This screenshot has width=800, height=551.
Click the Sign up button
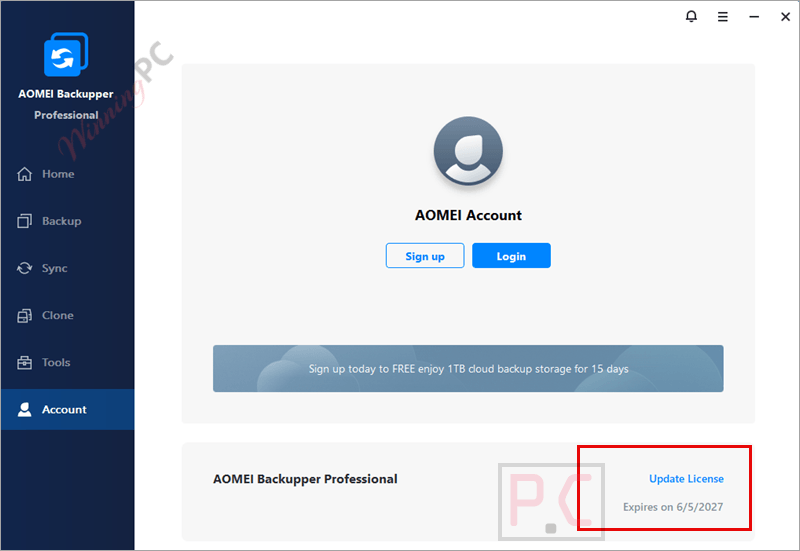425,256
